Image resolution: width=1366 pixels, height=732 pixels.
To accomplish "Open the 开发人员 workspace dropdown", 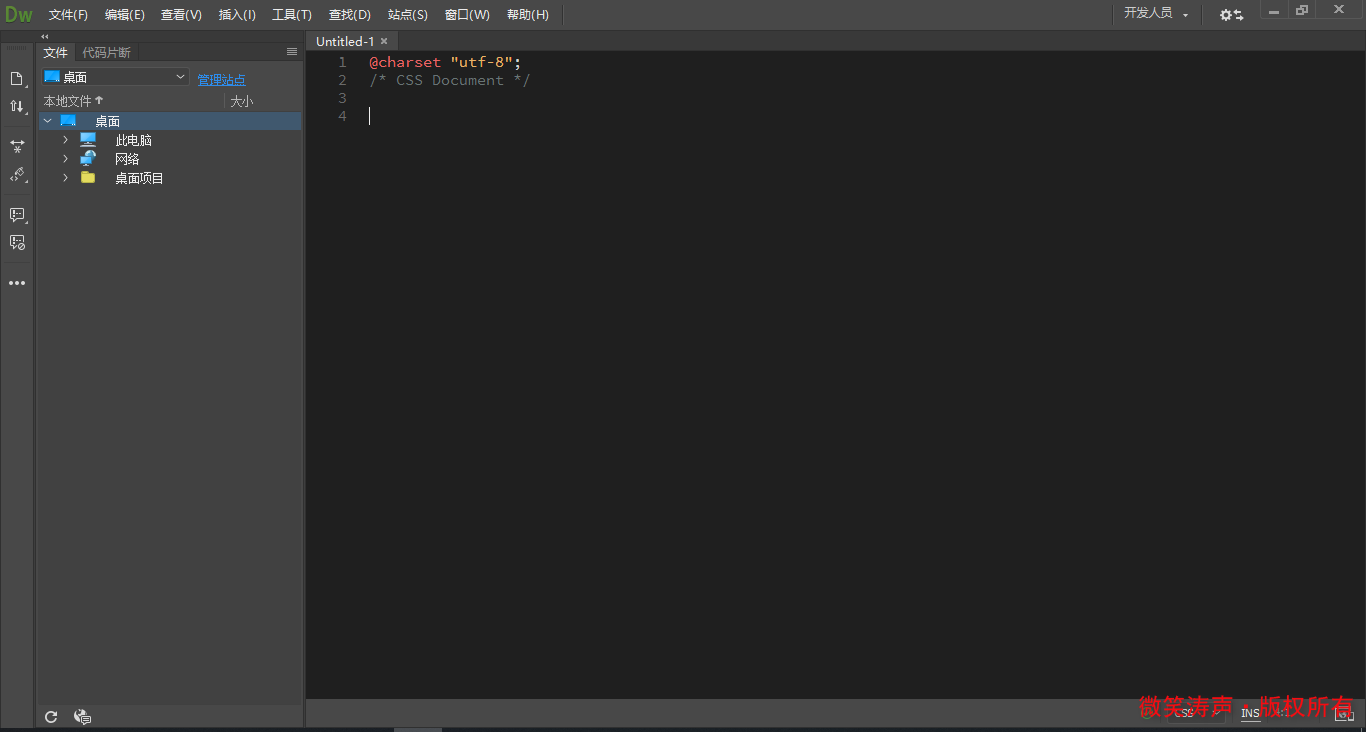I will coord(1156,14).
